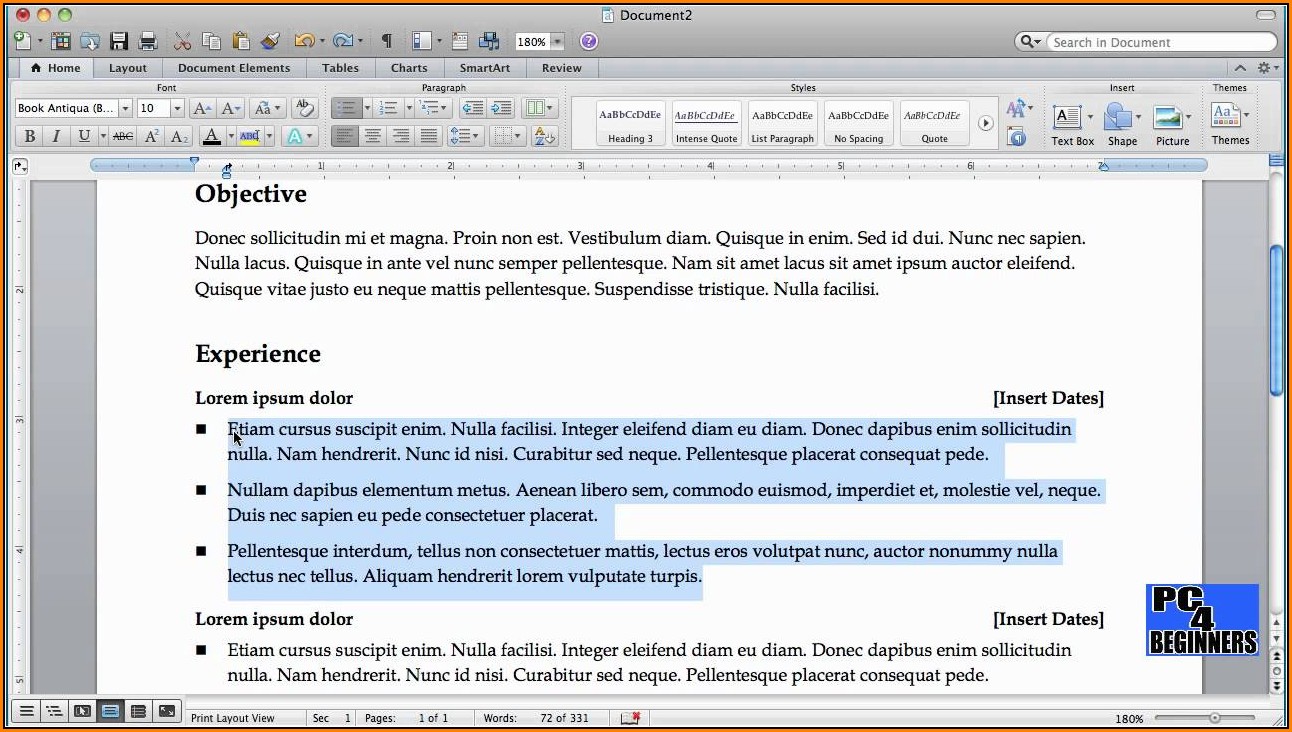Open the zoom percentage dropdown

tap(557, 42)
